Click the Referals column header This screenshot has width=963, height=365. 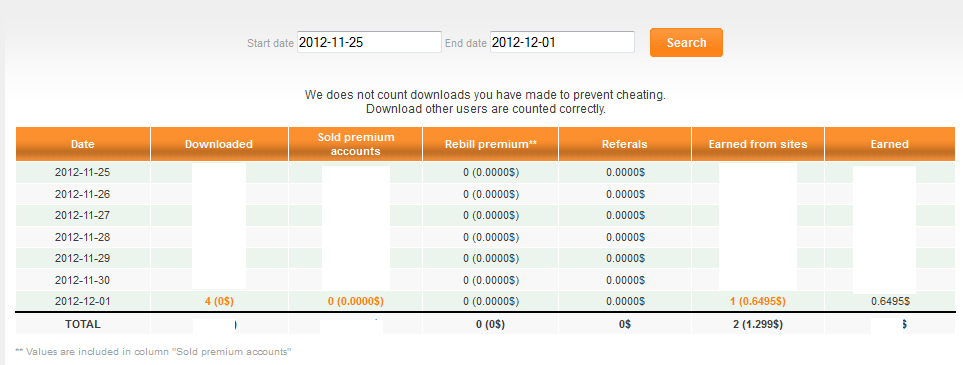point(625,144)
